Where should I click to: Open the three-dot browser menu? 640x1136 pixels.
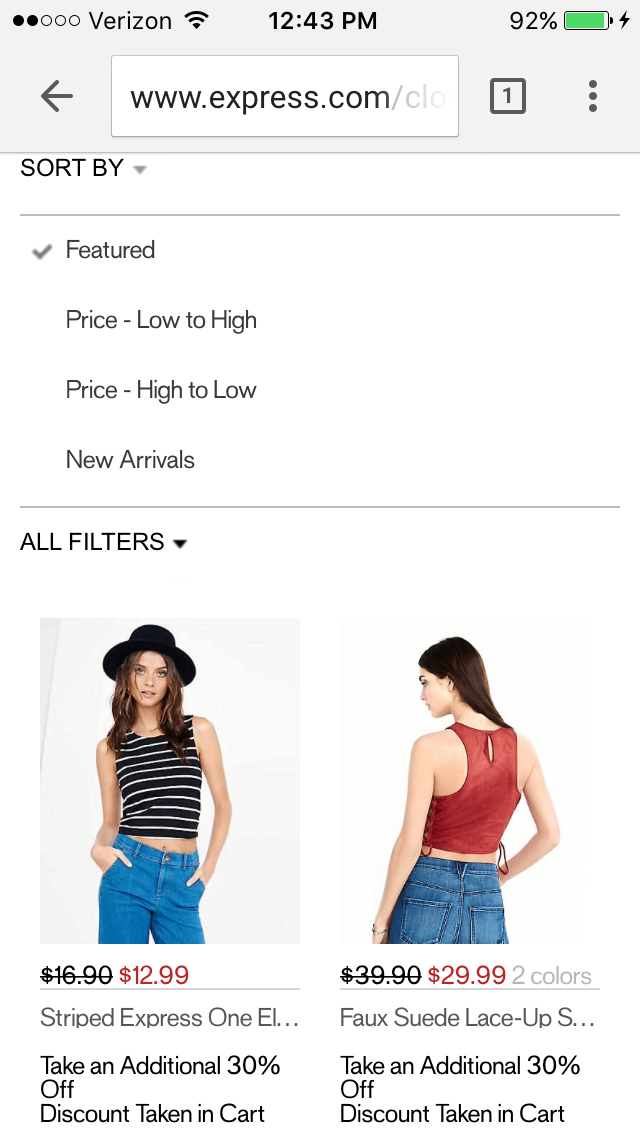click(x=592, y=96)
